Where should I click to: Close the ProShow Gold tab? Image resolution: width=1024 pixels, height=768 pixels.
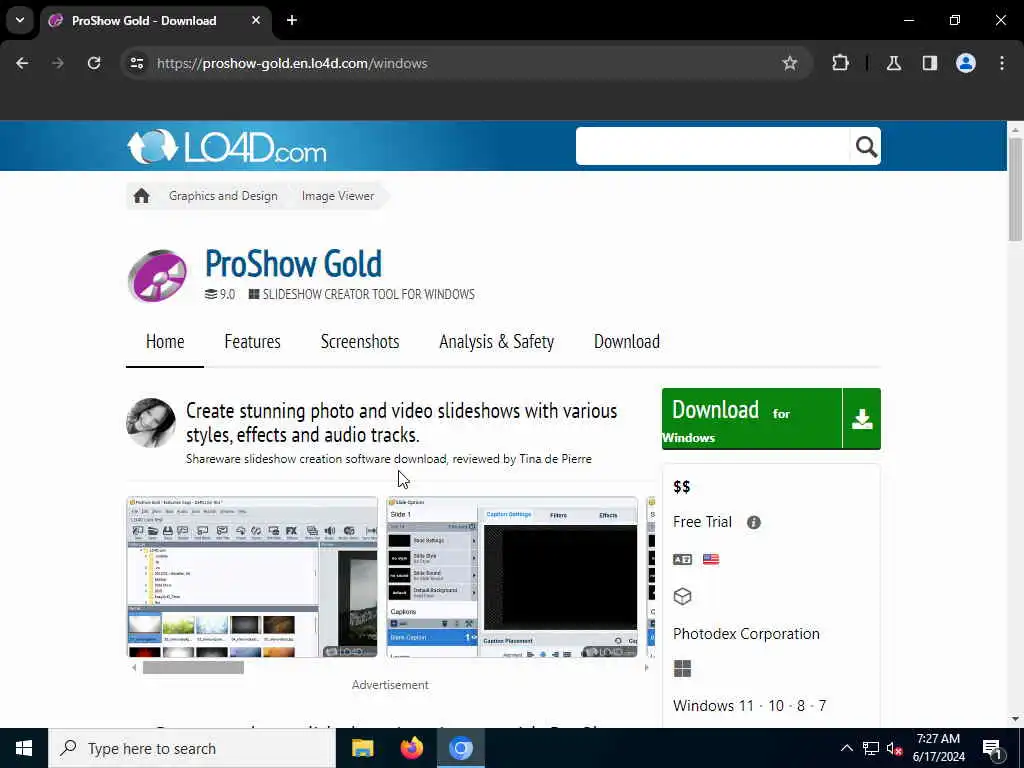click(x=256, y=20)
